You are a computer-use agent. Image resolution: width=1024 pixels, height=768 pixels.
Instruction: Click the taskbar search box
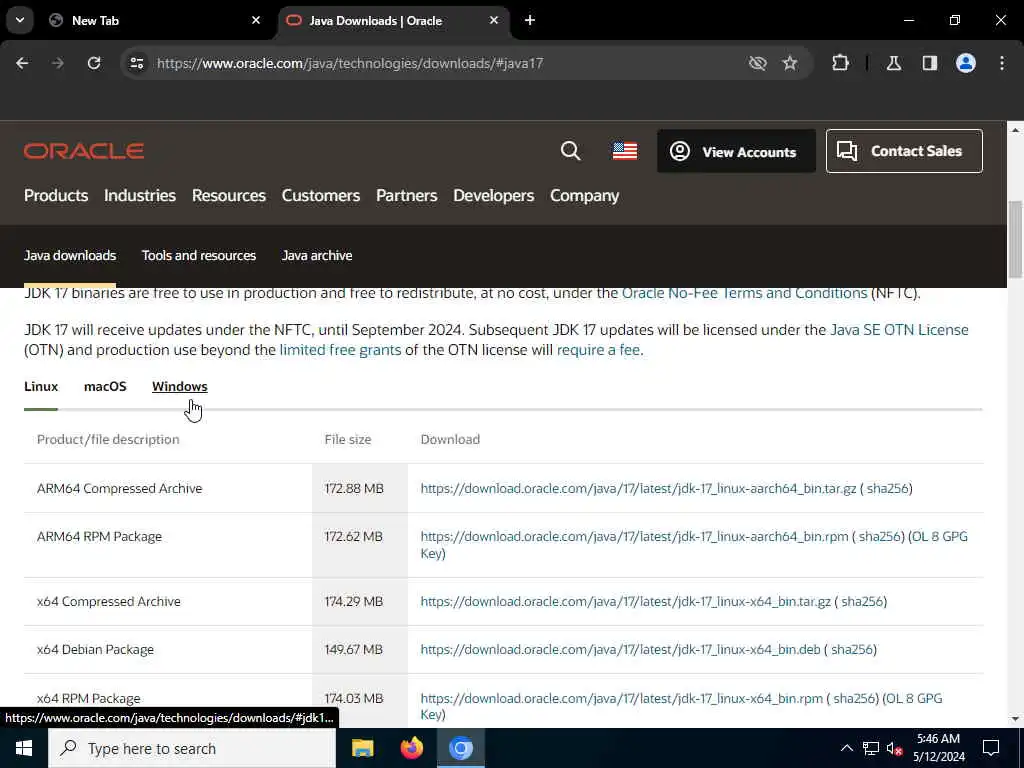[192, 748]
